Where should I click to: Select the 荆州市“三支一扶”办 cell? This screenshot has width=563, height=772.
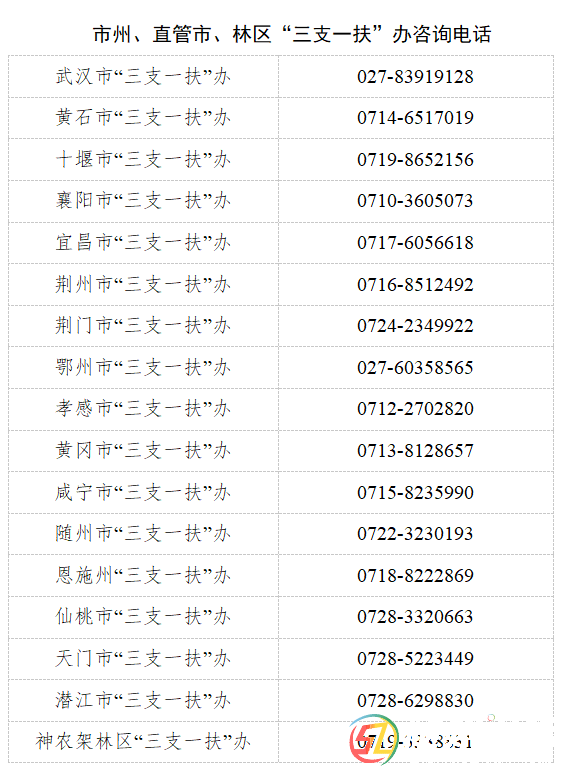[143, 284]
